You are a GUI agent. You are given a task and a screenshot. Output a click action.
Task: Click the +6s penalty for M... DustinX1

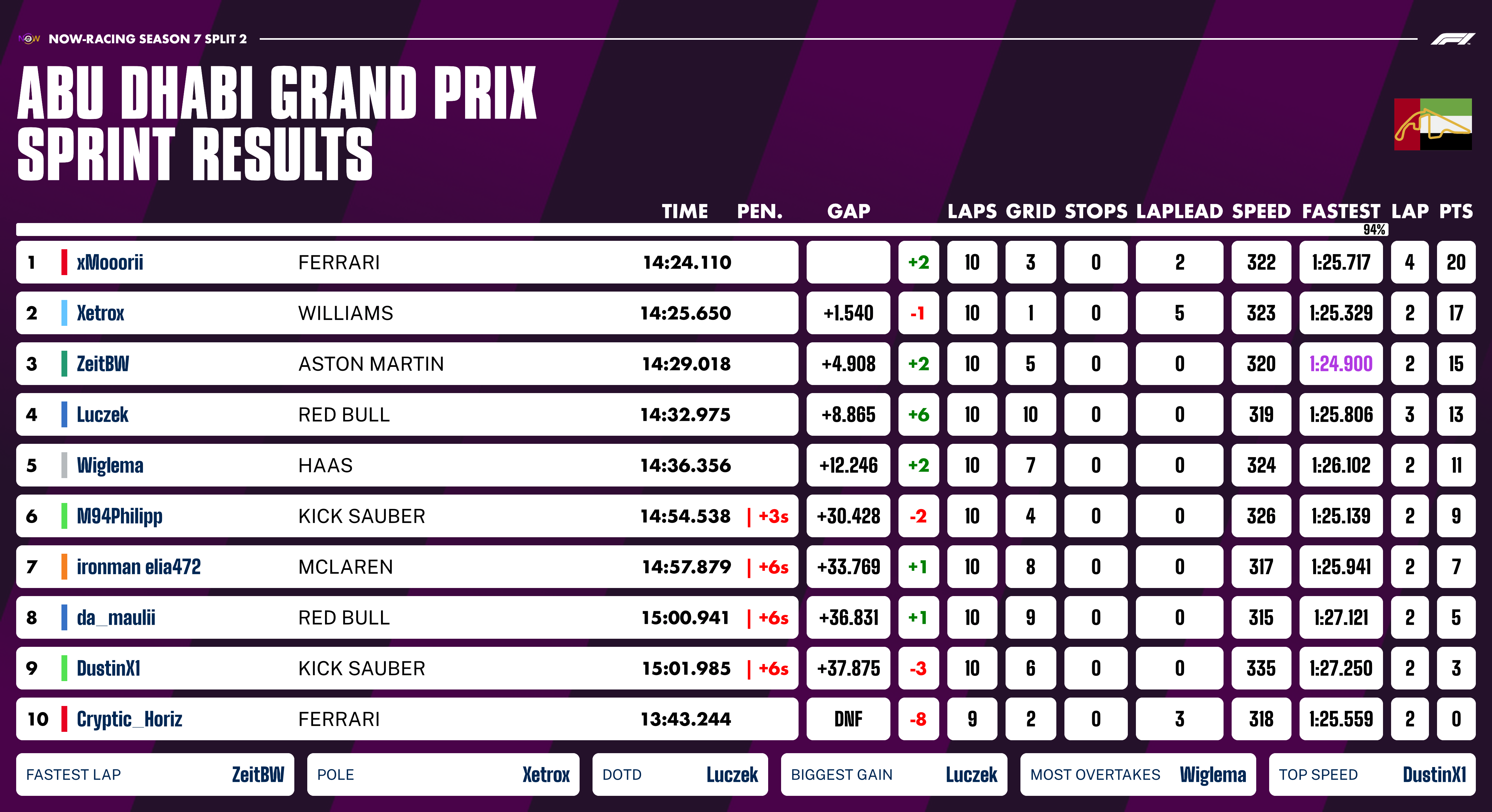(x=773, y=668)
